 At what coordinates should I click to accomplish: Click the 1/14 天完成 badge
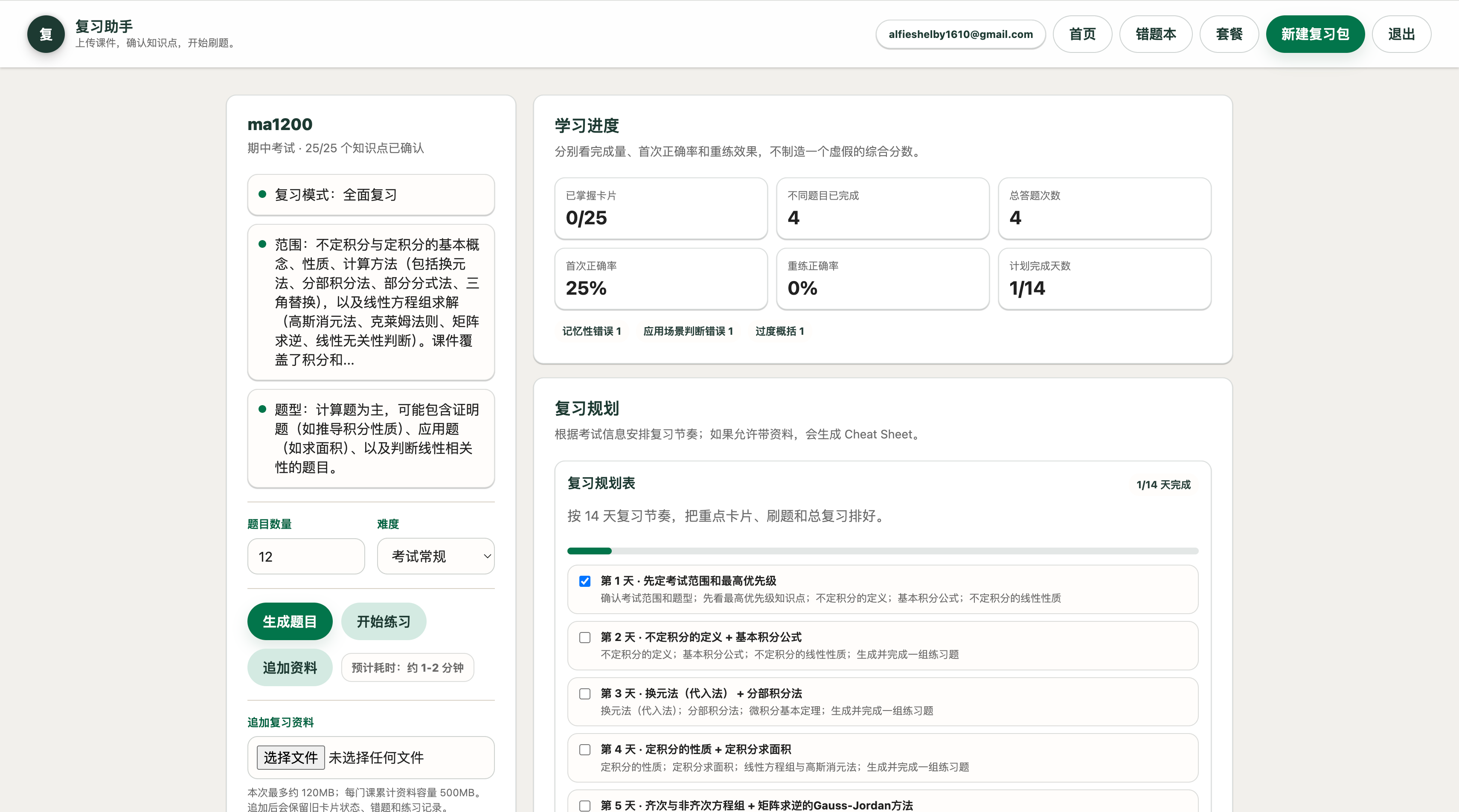1163,485
